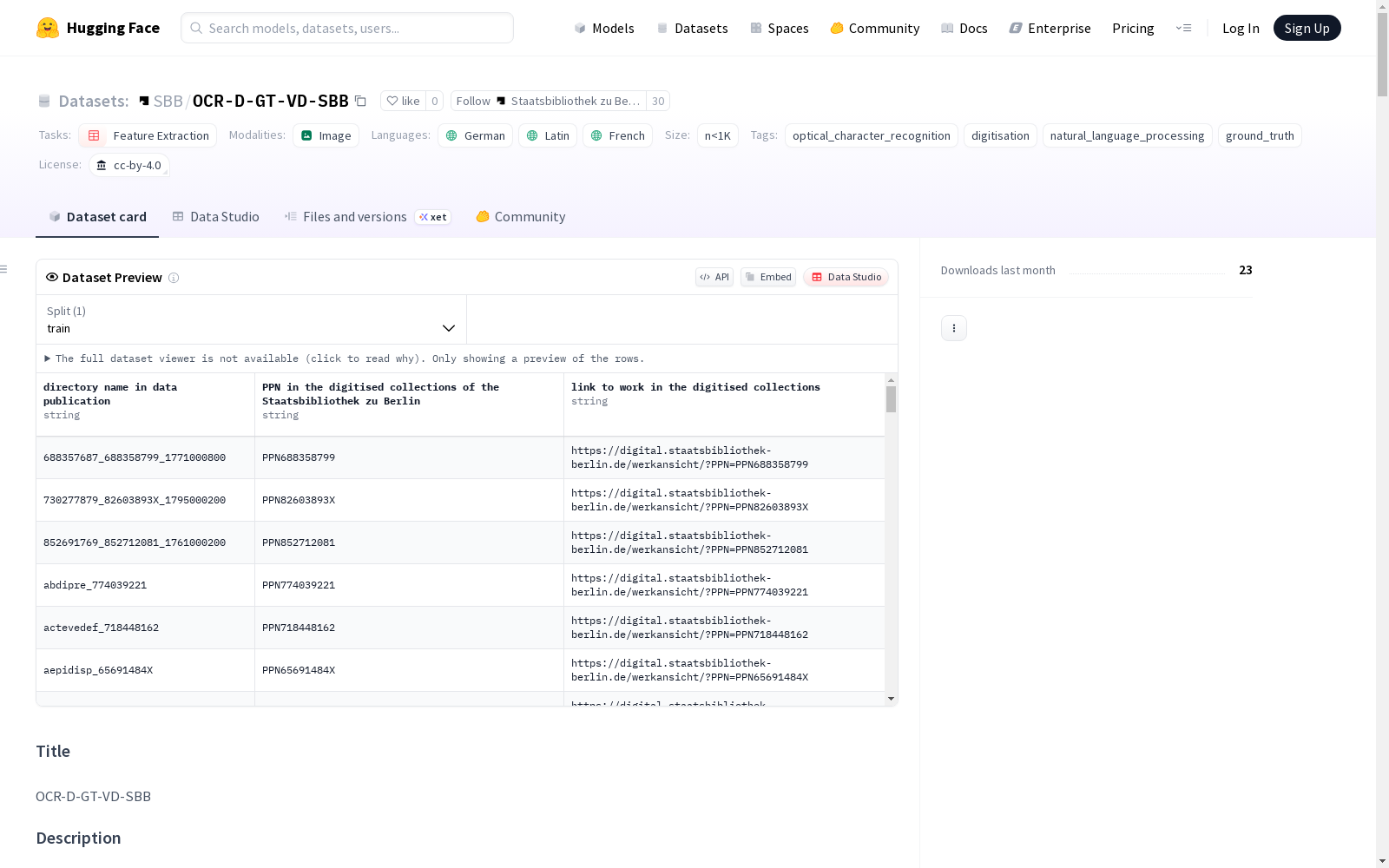
Task: Open Community in the top navigation
Action: coord(875,29)
